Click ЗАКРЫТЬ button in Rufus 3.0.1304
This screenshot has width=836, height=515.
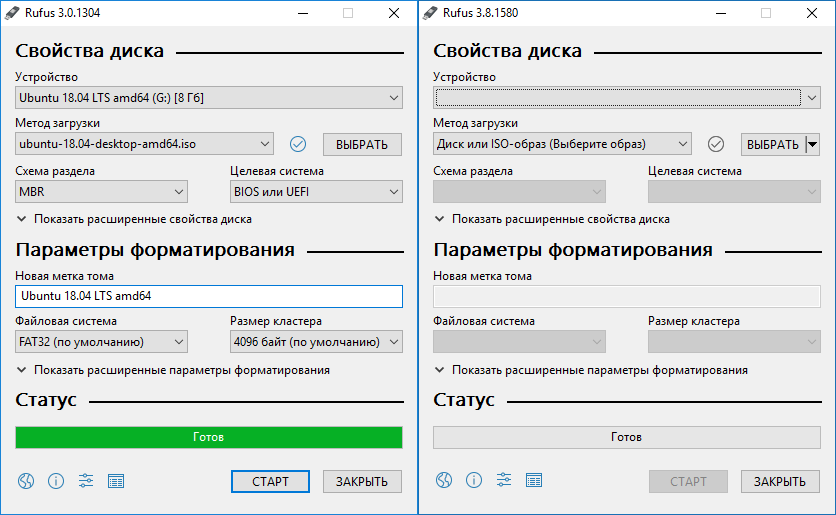[x=362, y=481]
